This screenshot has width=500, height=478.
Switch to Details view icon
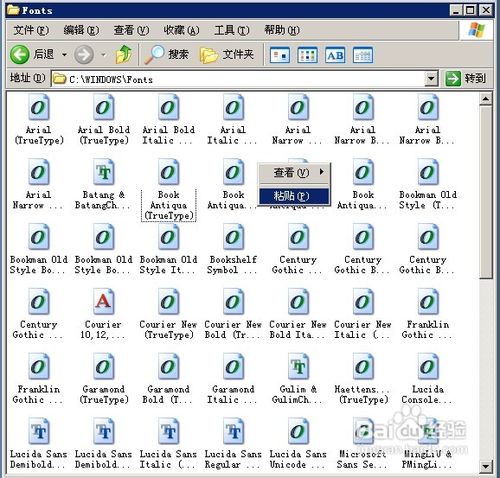(363, 55)
